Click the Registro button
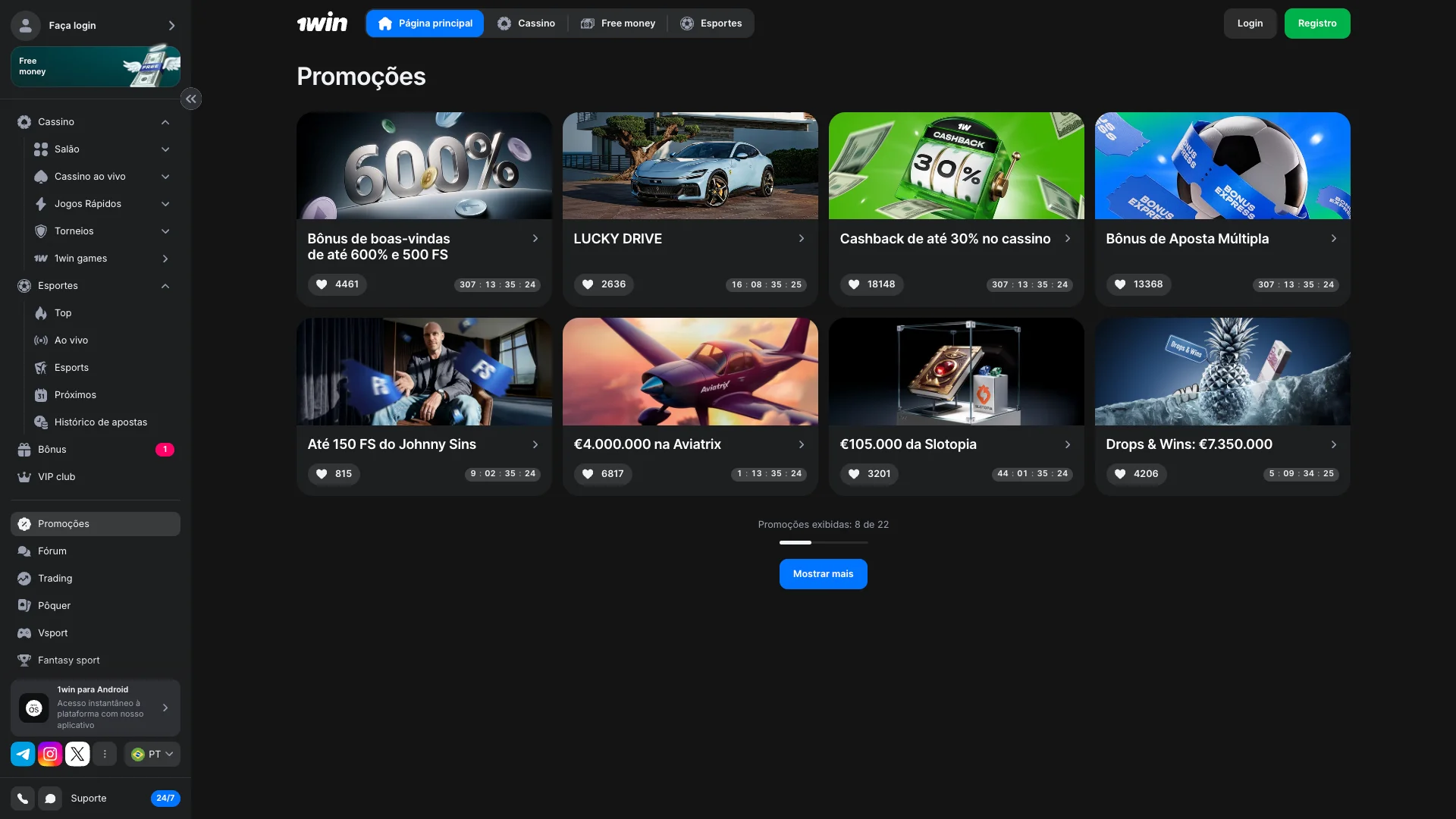The height and width of the screenshot is (819, 1456). tap(1317, 23)
